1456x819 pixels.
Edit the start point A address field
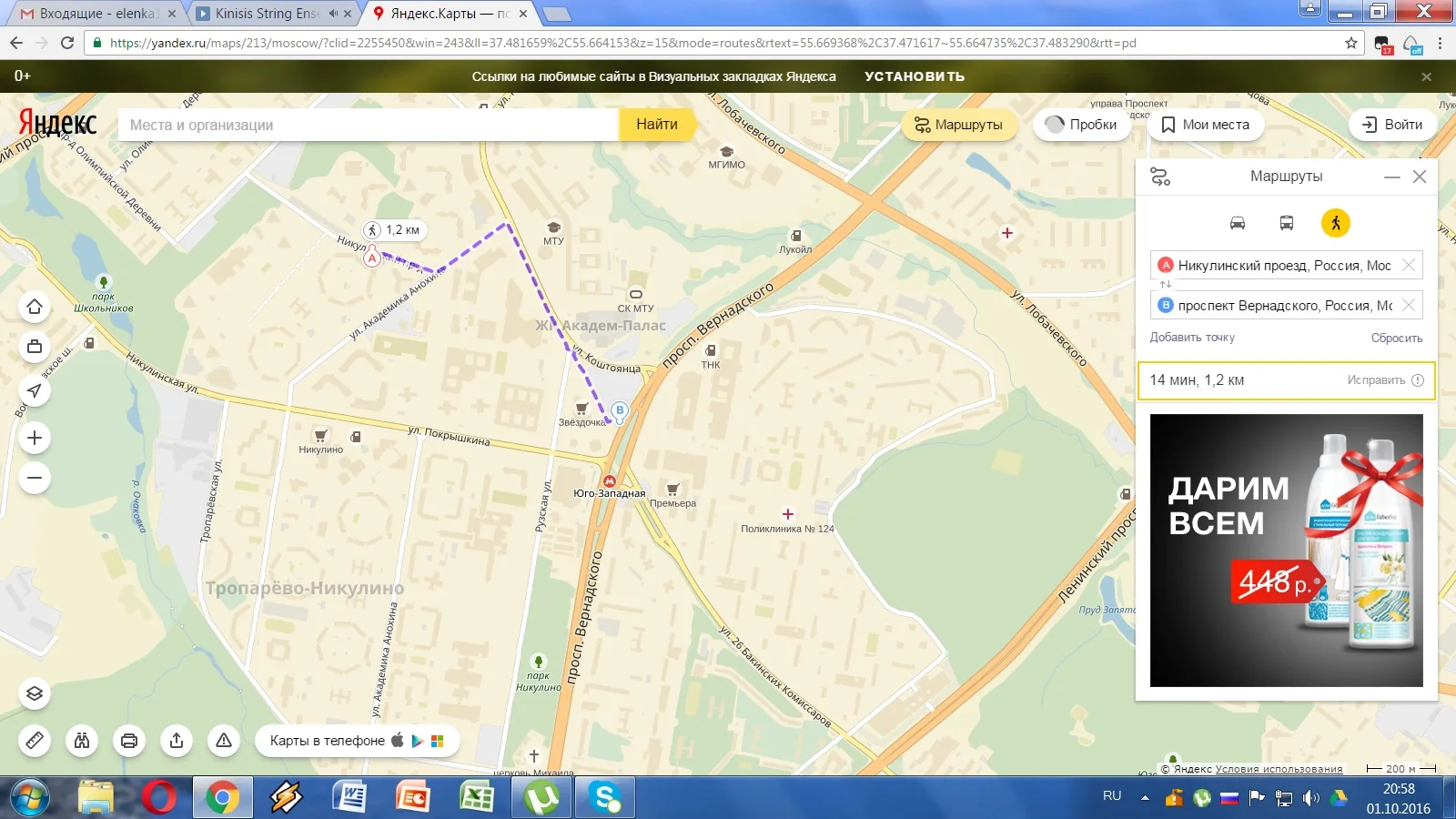1286,266
